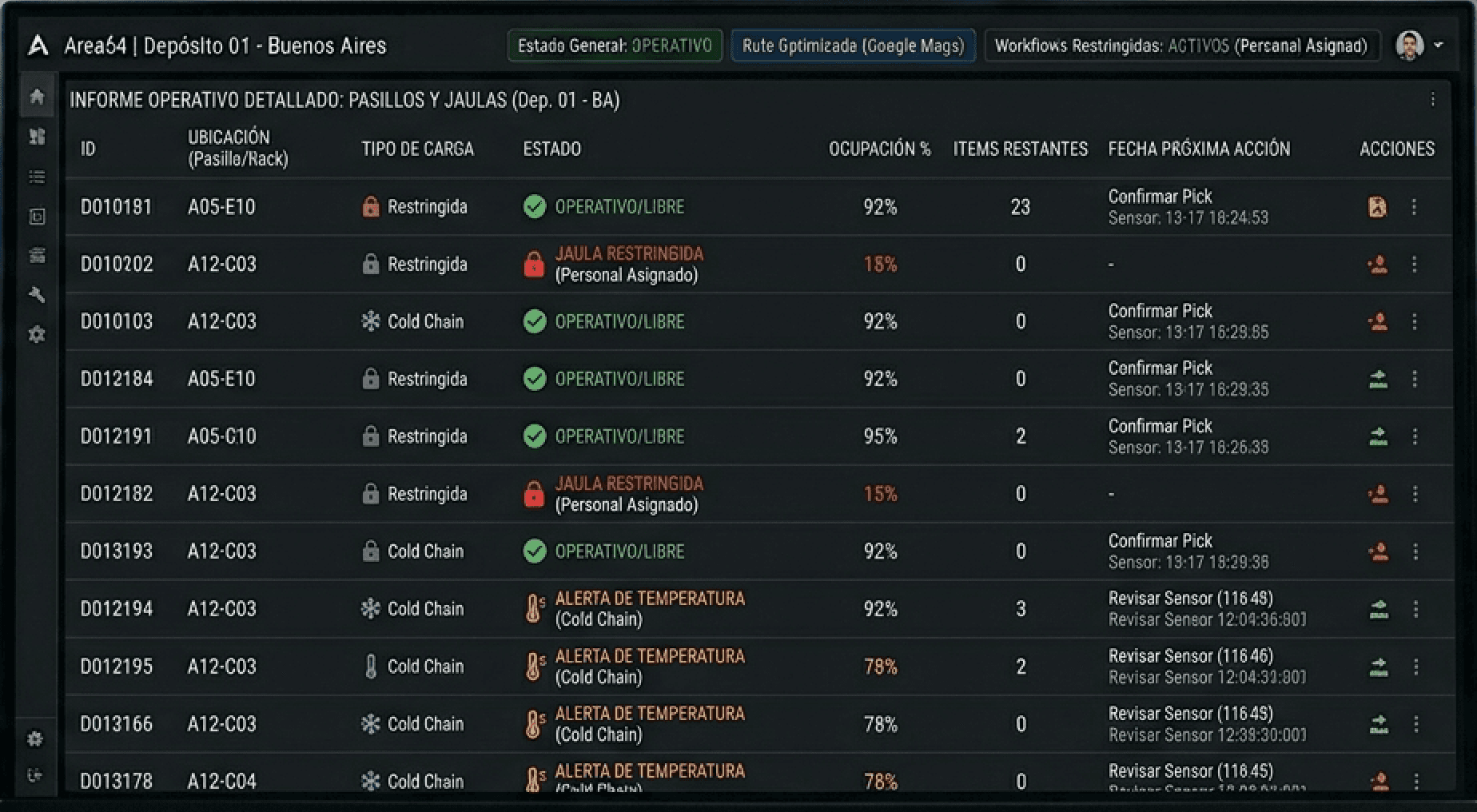The height and width of the screenshot is (812, 1477).
Task: Click Revisar Sensor (11646) in row D012195
Action: pos(1191,656)
